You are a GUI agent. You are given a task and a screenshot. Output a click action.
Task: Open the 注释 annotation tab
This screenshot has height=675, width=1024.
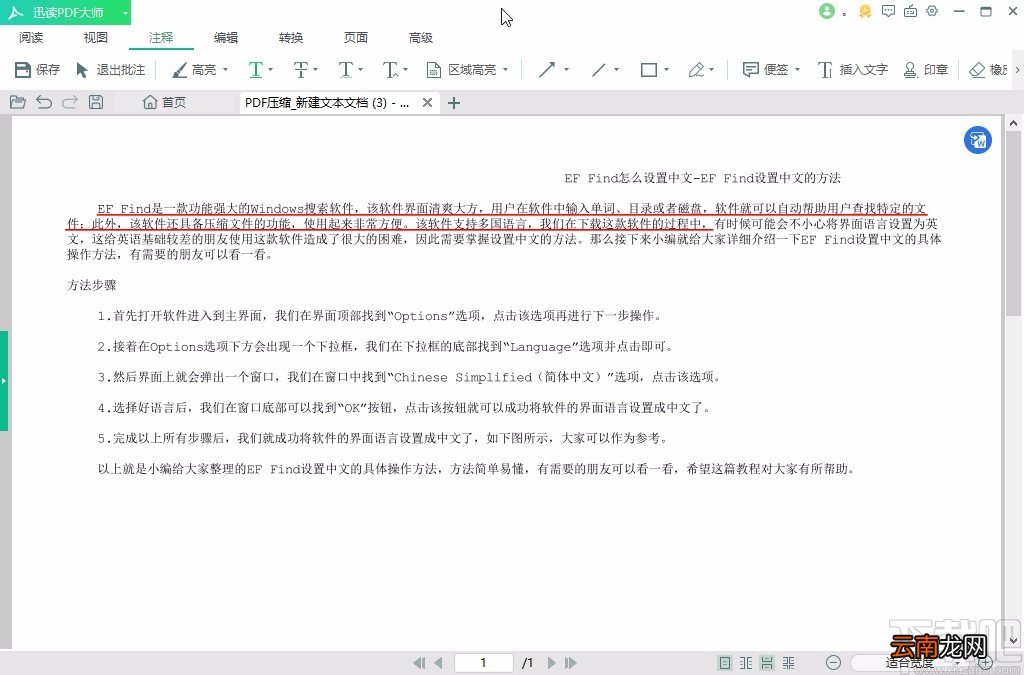pos(161,37)
